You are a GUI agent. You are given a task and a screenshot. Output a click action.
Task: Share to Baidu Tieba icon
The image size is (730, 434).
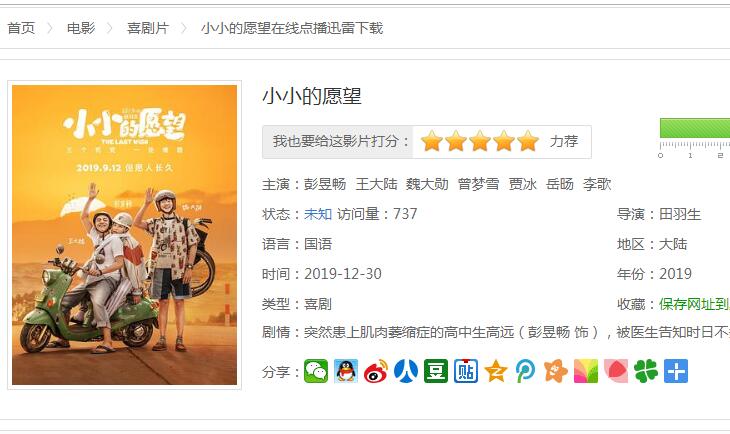(466, 371)
